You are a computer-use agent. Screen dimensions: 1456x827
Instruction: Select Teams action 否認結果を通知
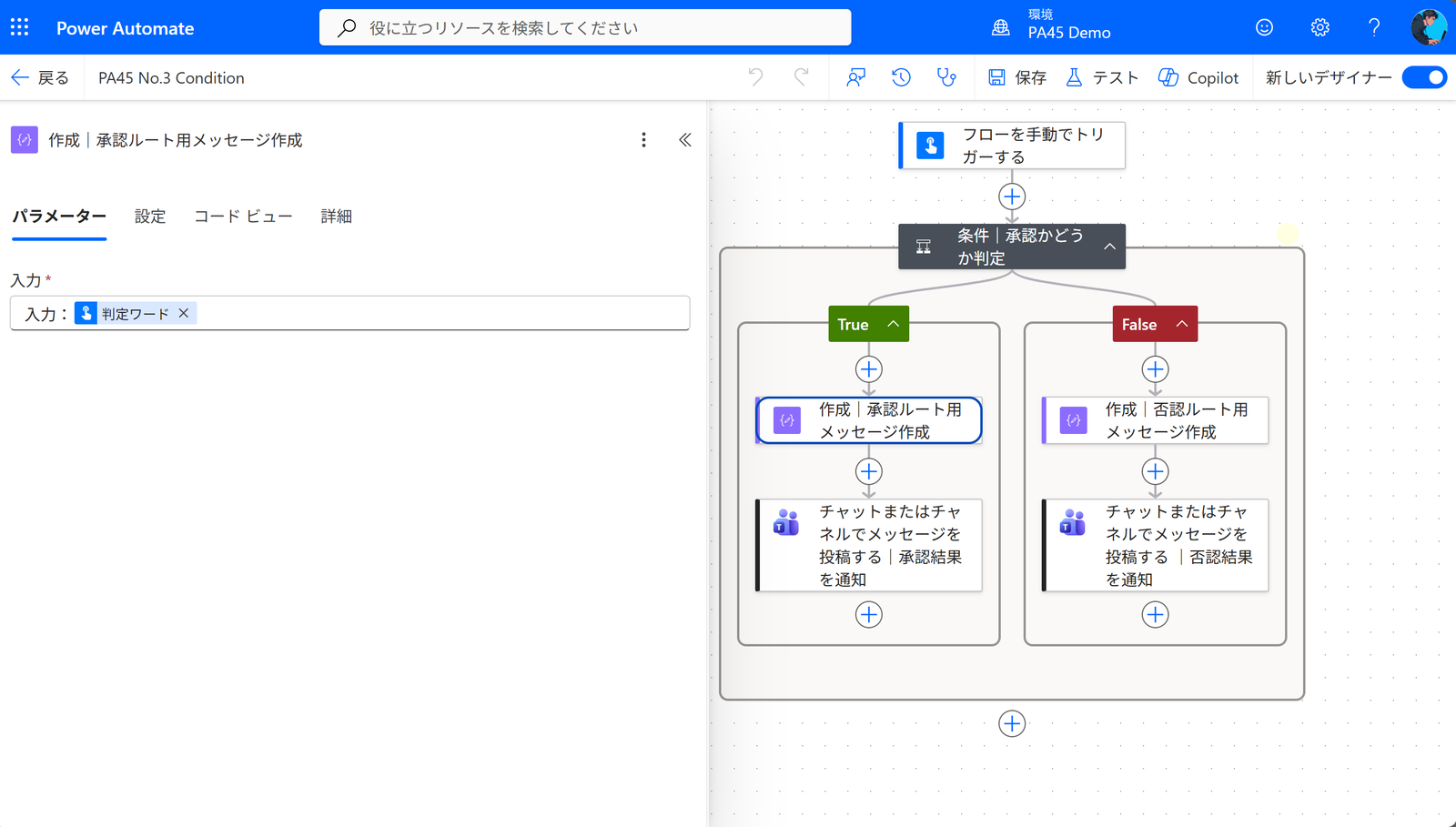(1156, 545)
